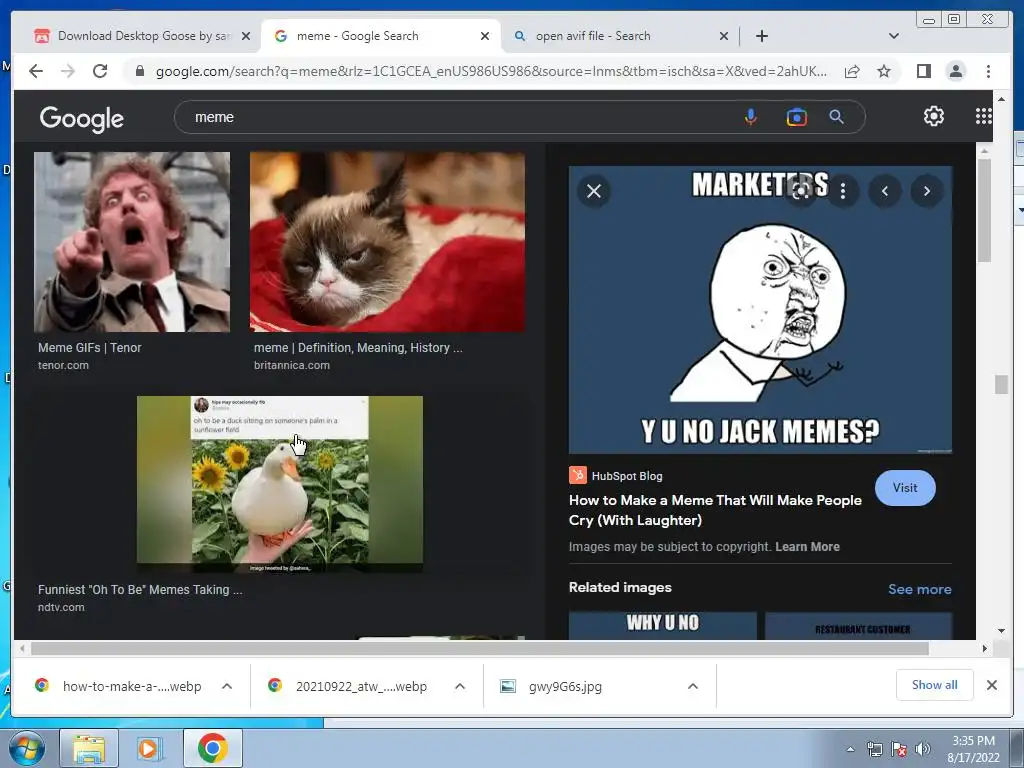Image resolution: width=1024 pixels, height=768 pixels.
Task: Click Show all downloads
Action: pyautogui.click(x=935, y=685)
